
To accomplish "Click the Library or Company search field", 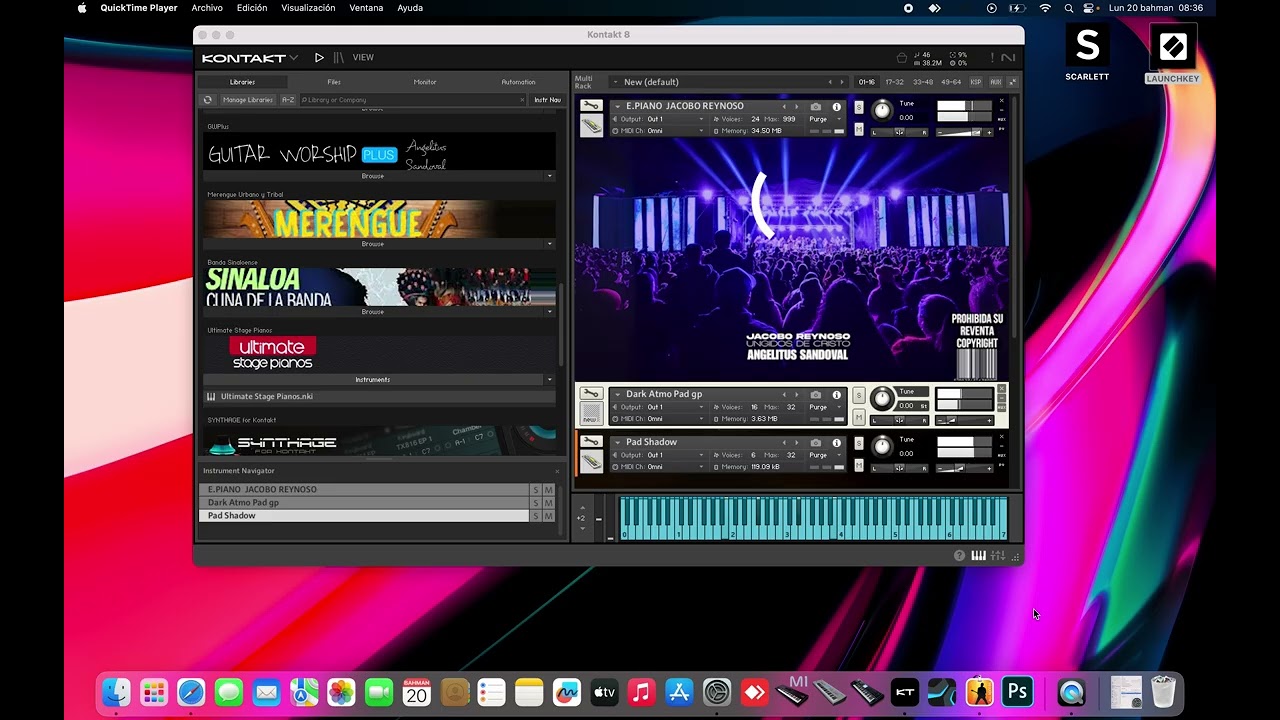I will [x=413, y=100].
